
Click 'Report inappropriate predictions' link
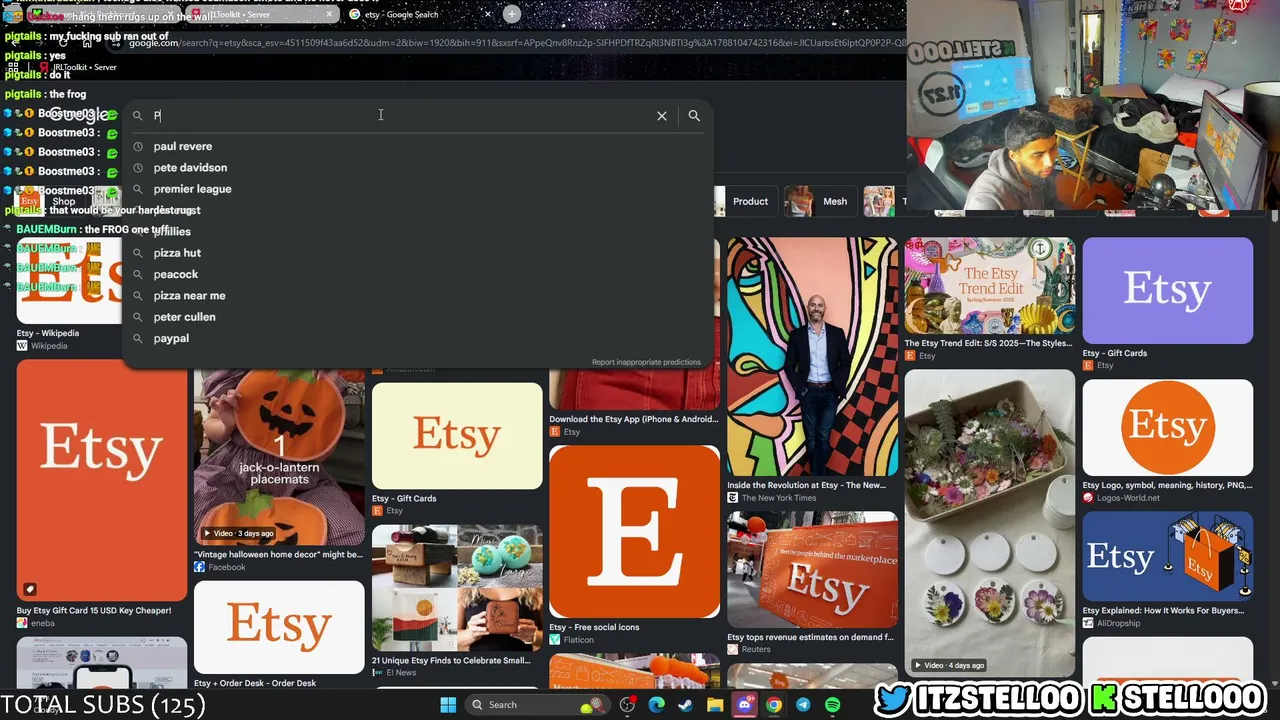click(646, 362)
